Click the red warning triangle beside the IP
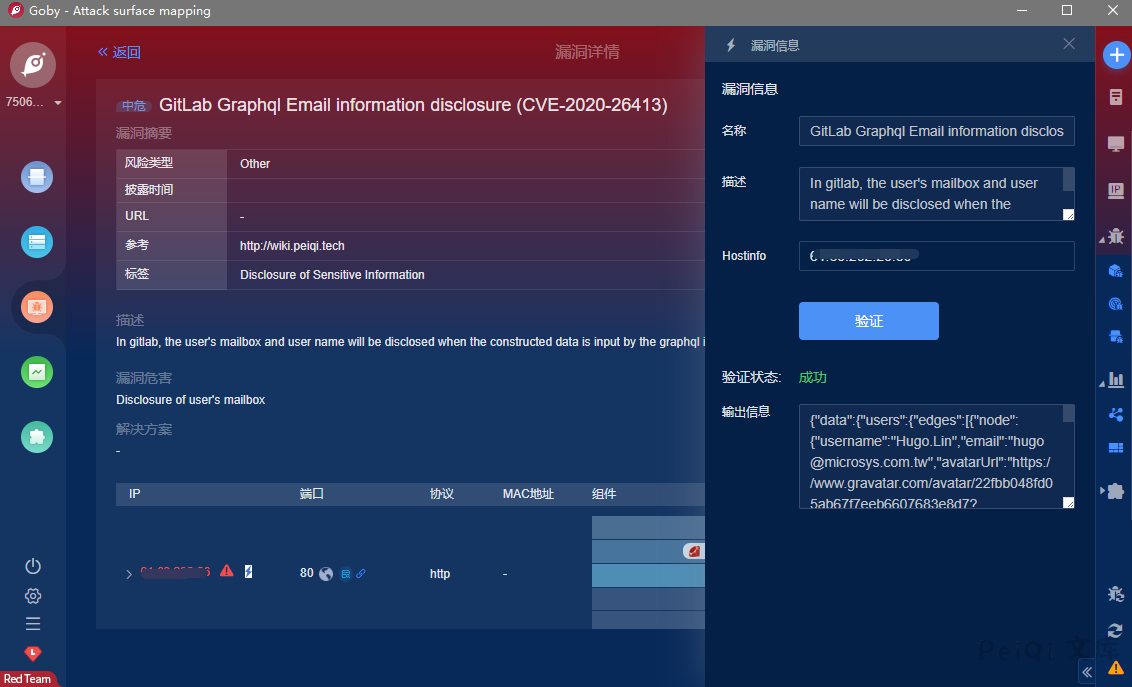1132x687 pixels. 227,571
